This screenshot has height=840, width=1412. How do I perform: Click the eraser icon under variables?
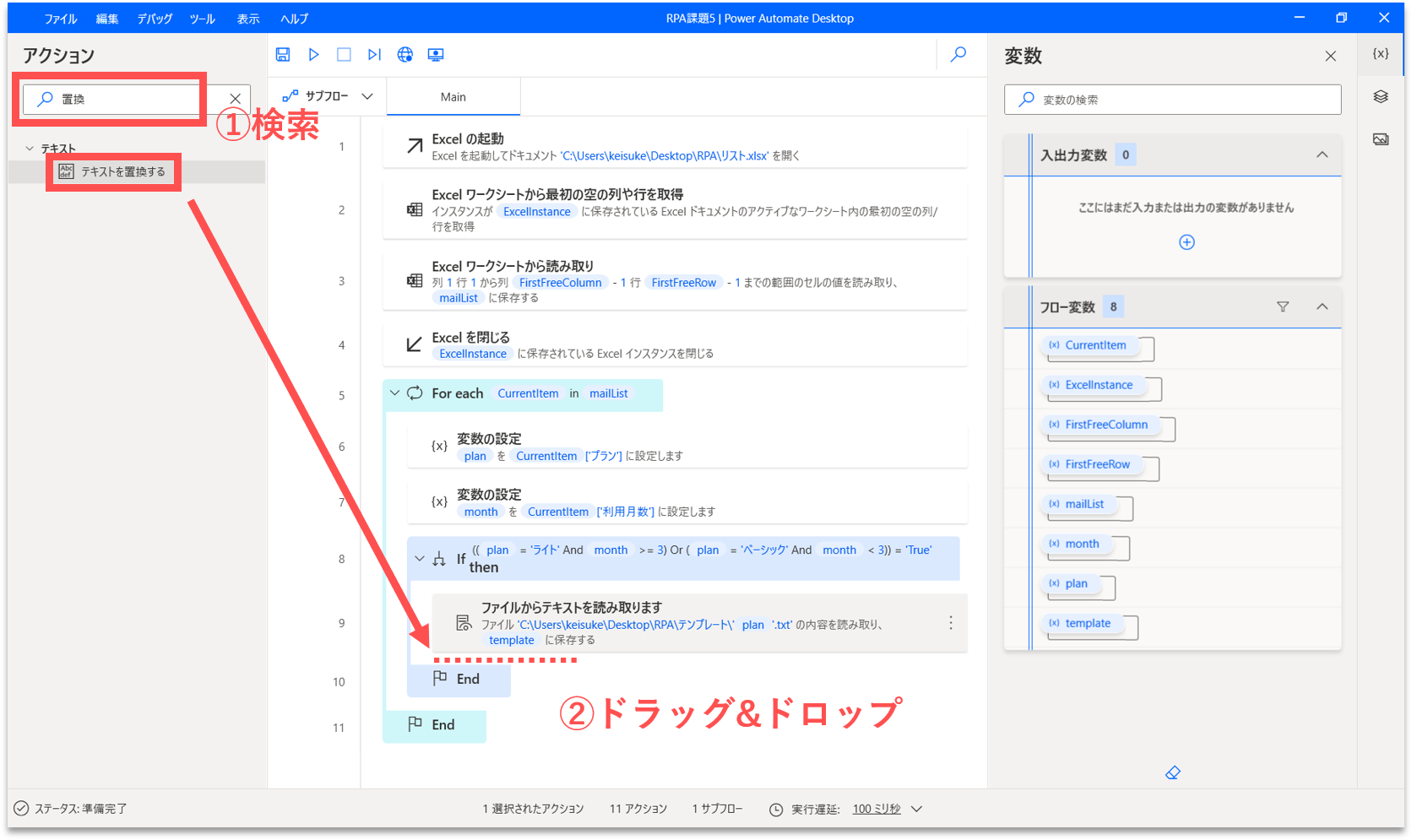pos(1173,772)
